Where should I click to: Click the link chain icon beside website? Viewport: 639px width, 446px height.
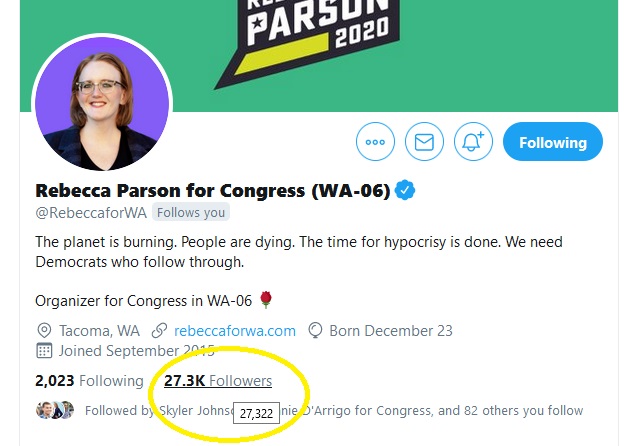[x=159, y=331]
